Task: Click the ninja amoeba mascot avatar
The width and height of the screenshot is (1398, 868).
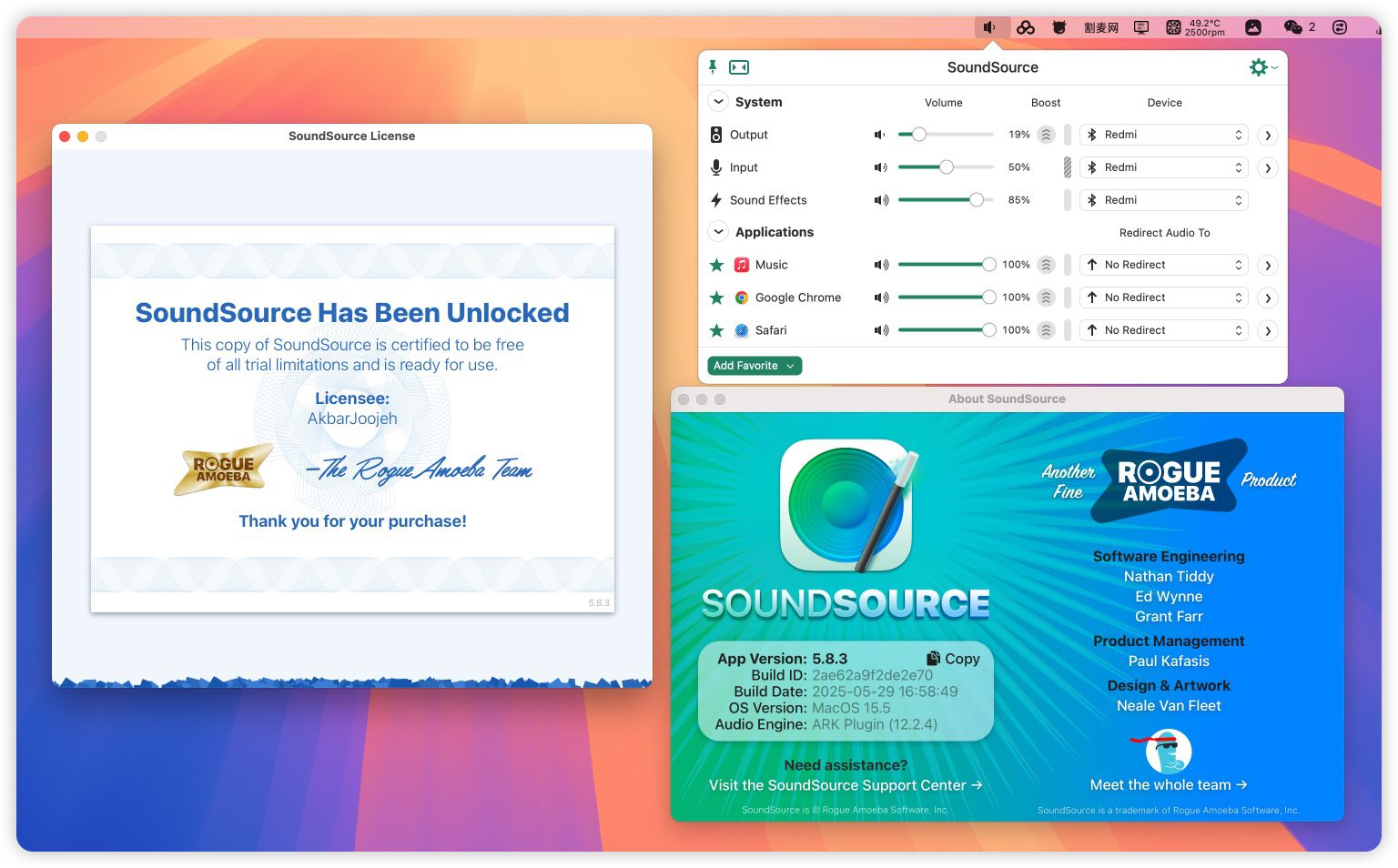Action: pyautogui.click(x=1166, y=752)
